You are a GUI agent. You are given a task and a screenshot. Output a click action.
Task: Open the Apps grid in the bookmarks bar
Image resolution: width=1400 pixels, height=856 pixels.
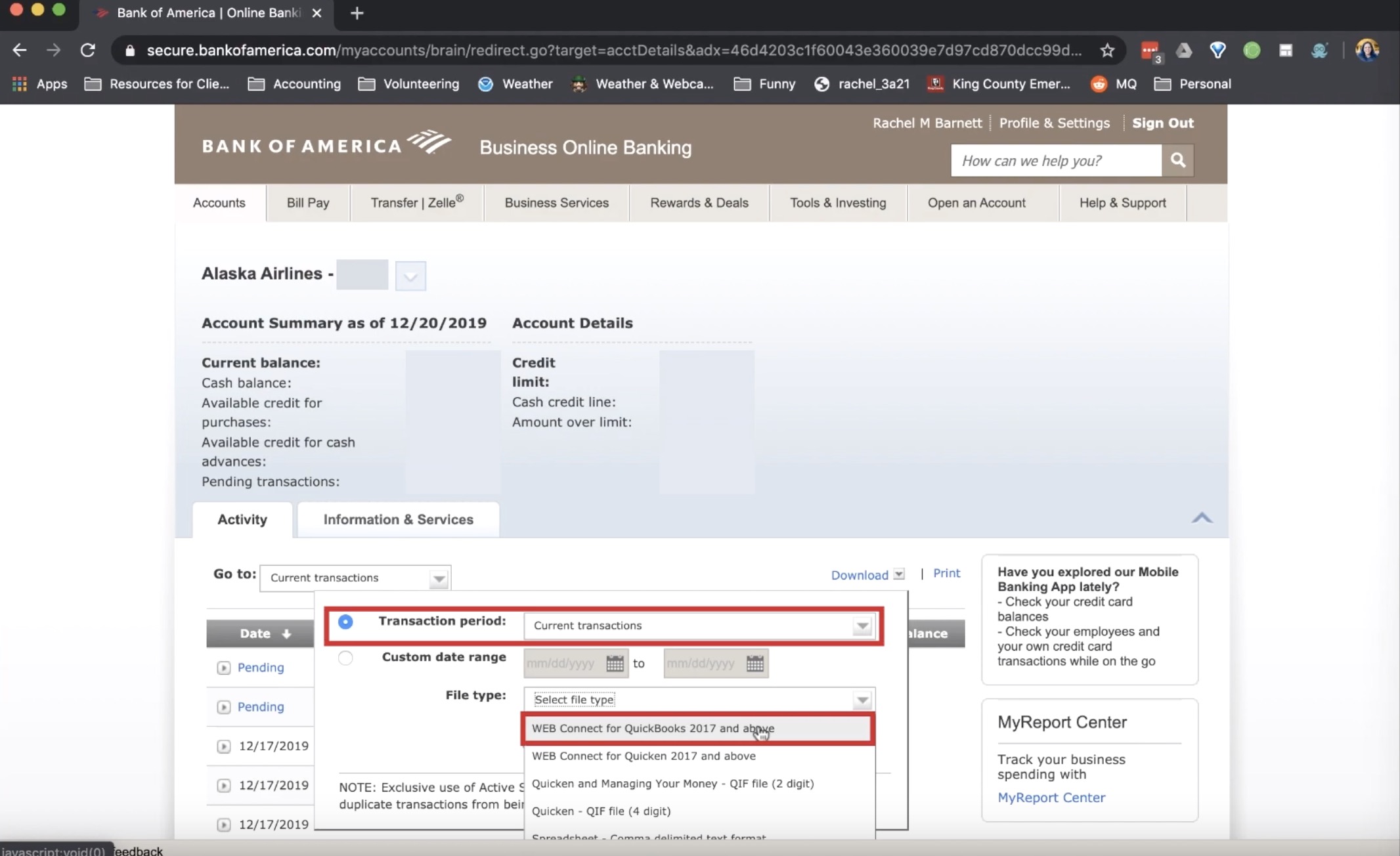pyautogui.click(x=20, y=84)
